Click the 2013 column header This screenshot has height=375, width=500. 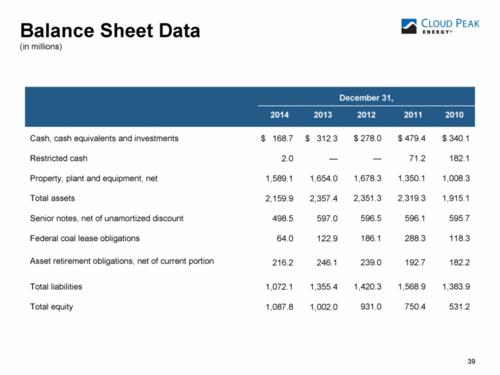(323, 115)
